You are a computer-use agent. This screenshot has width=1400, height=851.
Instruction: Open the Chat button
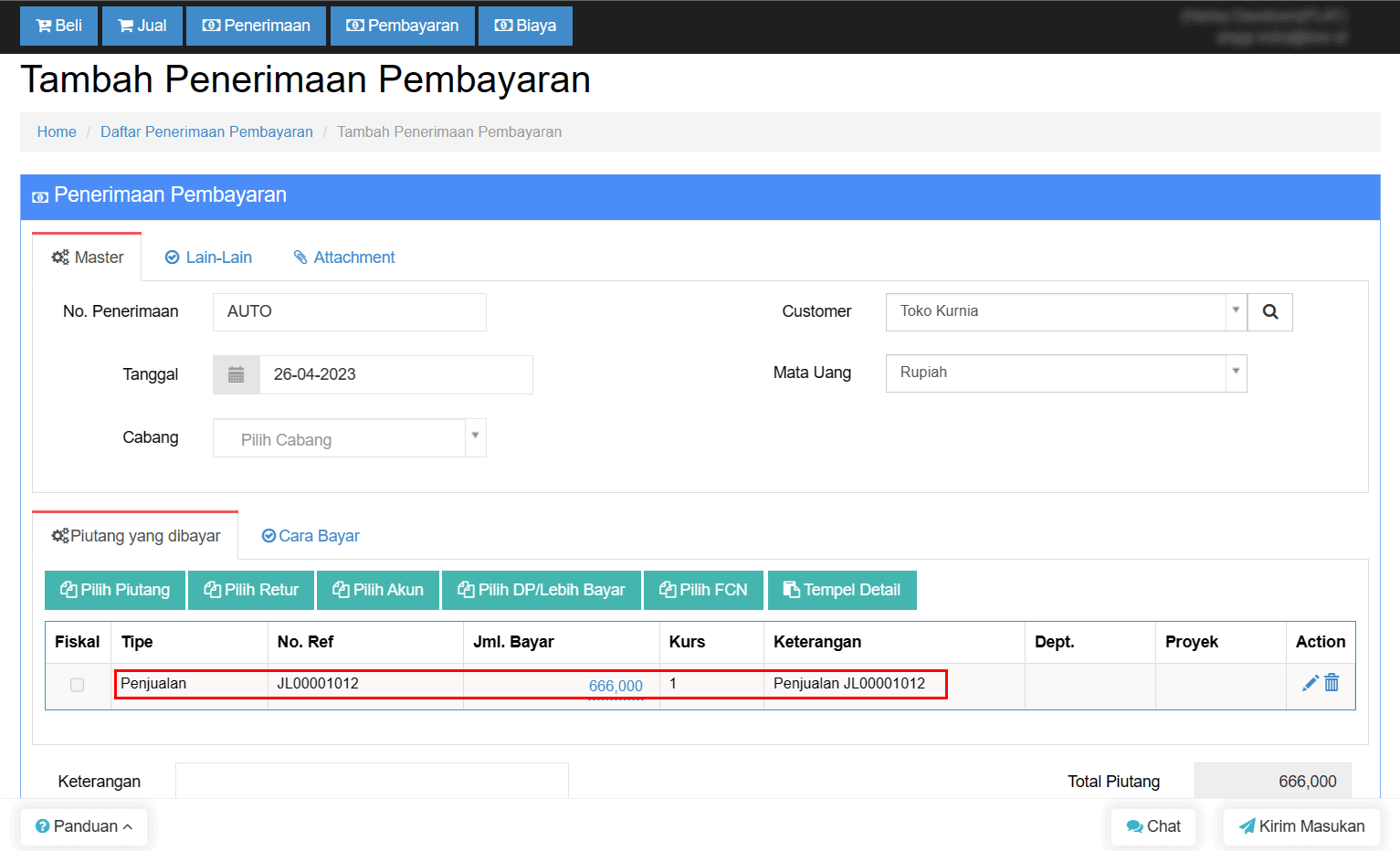pos(1153,826)
